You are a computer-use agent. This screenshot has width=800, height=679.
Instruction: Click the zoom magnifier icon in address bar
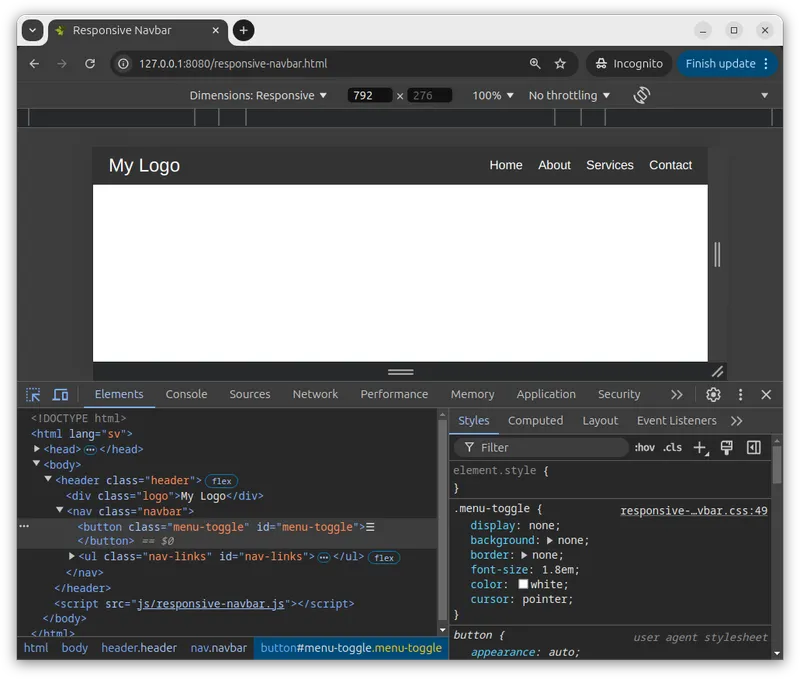tap(535, 63)
